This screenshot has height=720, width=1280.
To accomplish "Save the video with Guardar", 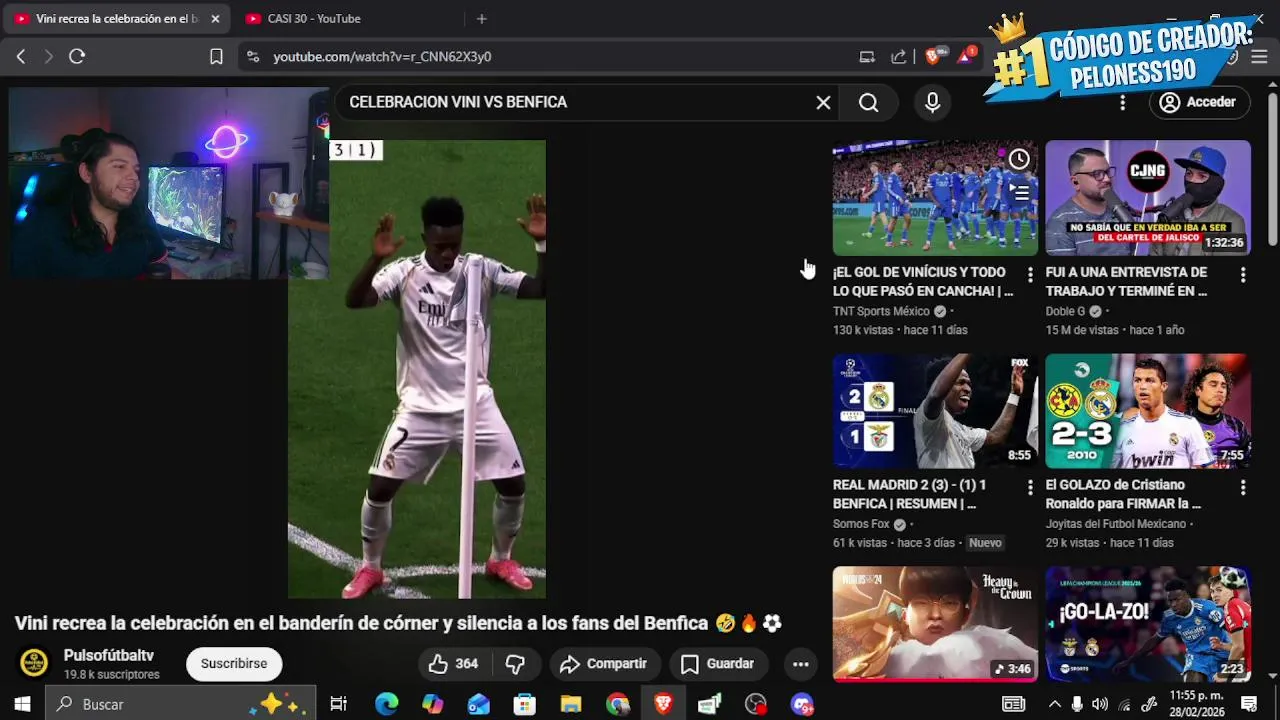I will (x=718, y=664).
